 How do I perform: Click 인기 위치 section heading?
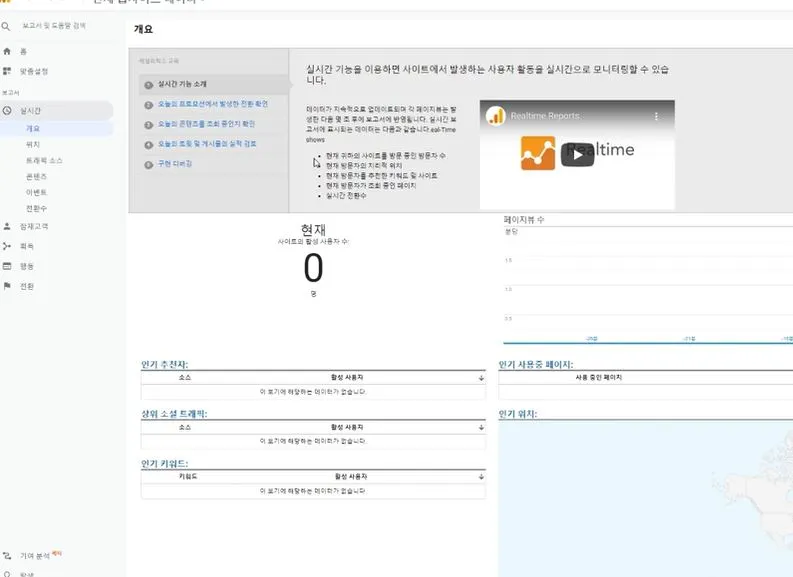pyautogui.click(x=517, y=414)
